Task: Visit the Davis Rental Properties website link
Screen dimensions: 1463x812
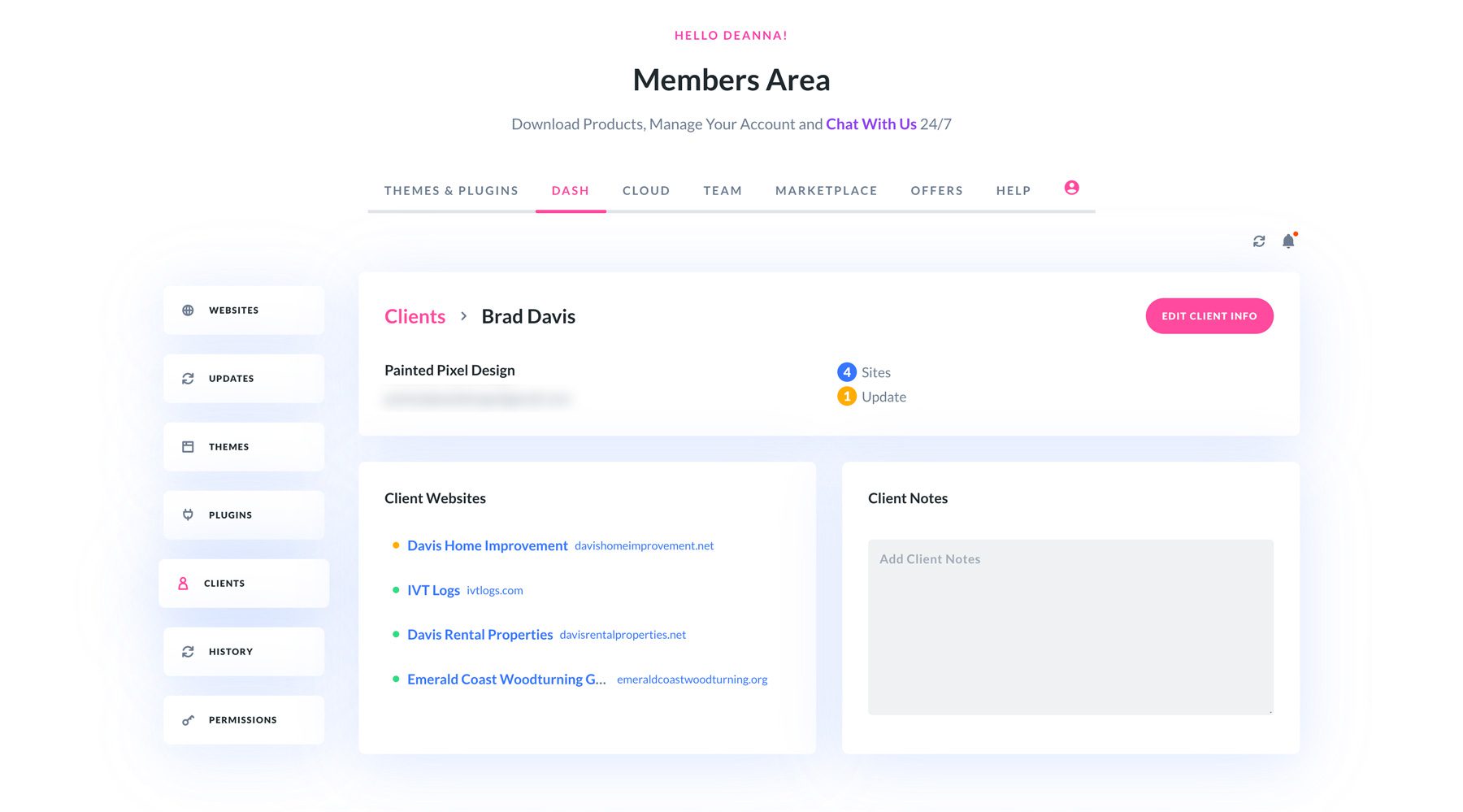Action: tap(480, 634)
